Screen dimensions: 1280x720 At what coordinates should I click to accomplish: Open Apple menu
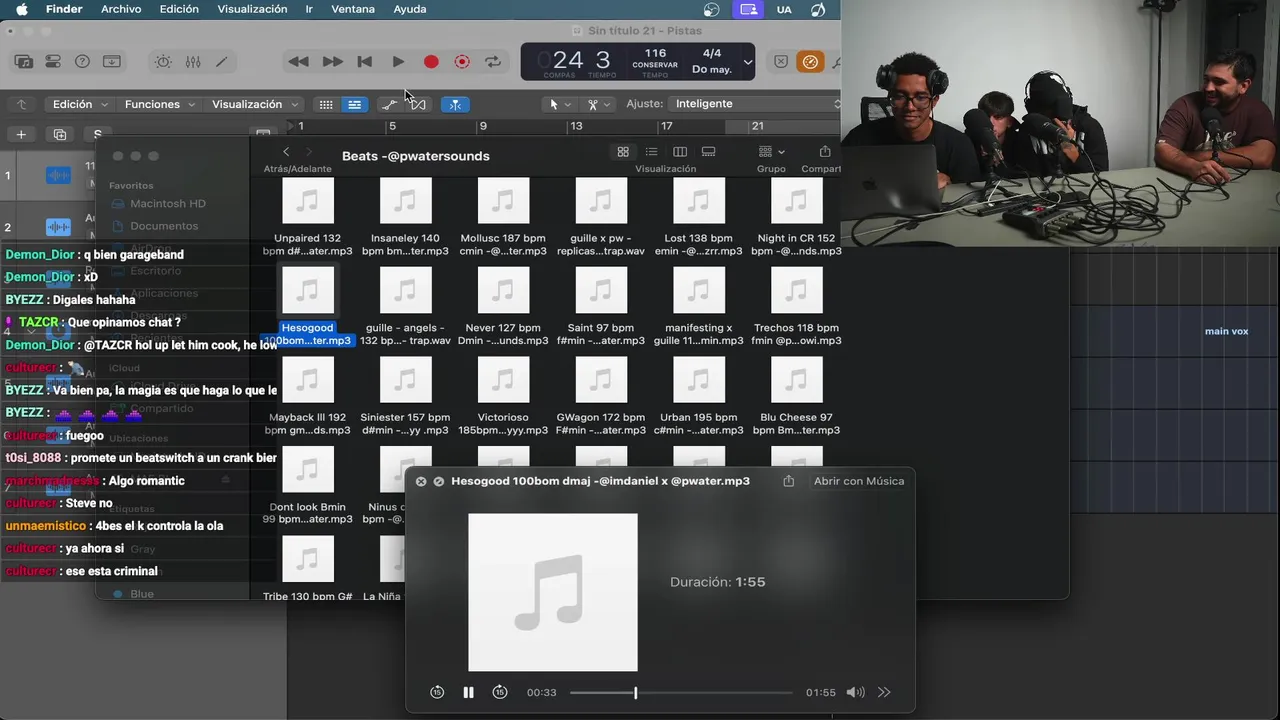coord(21,9)
